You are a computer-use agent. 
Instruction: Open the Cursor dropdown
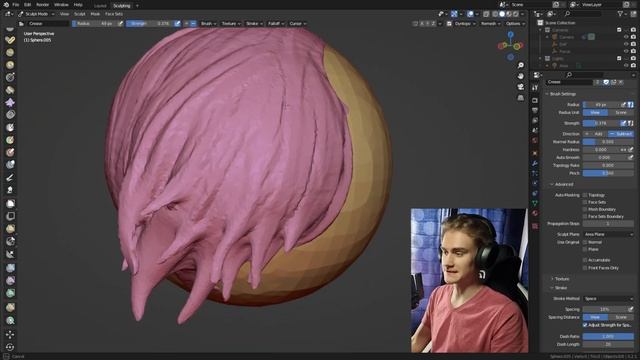coord(297,24)
